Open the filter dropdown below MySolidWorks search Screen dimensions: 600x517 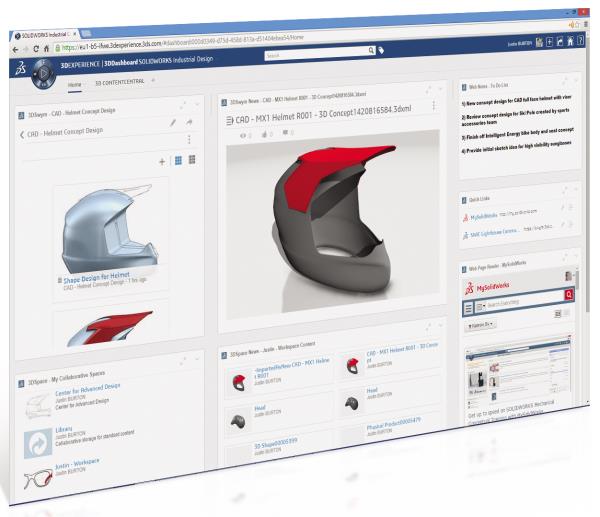point(480,325)
